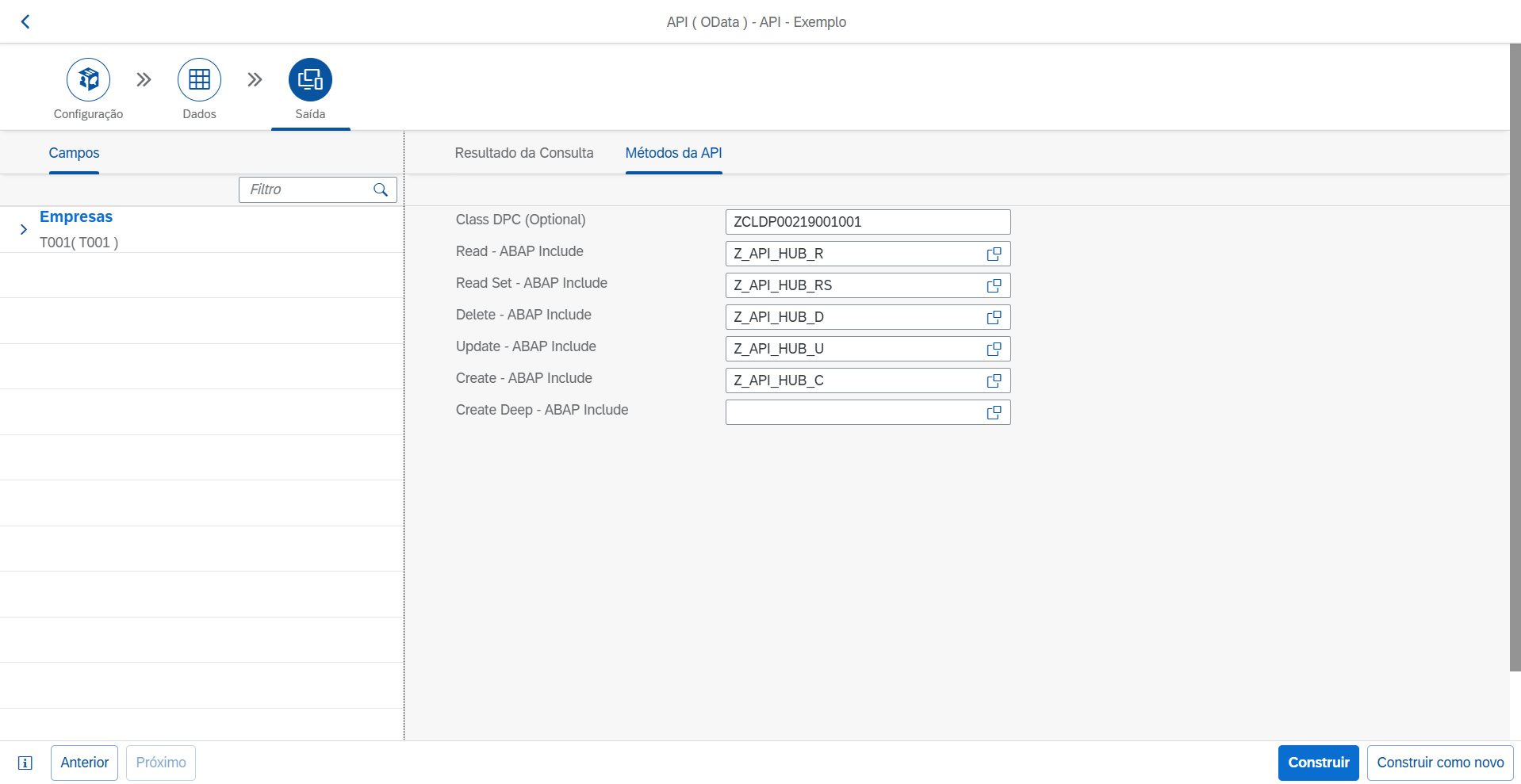Go to the Dados step grid icon
Viewport: 1521px width, 784px height.
point(199,80)
